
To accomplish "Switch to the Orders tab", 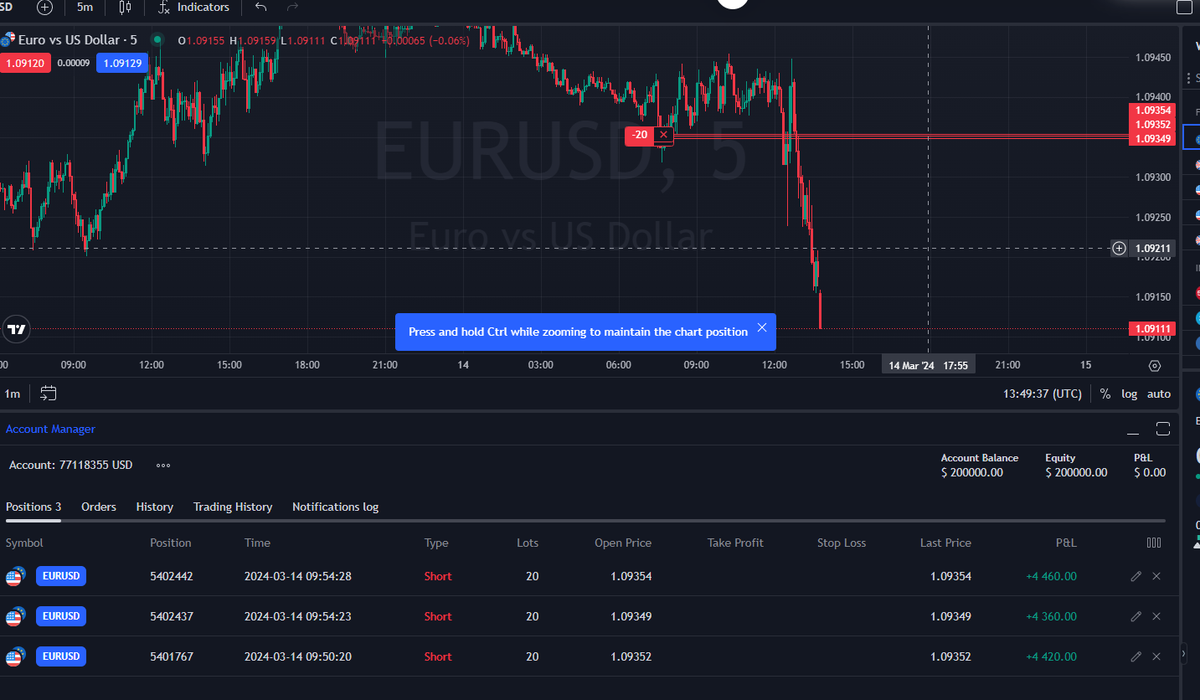I will point(99,507).
